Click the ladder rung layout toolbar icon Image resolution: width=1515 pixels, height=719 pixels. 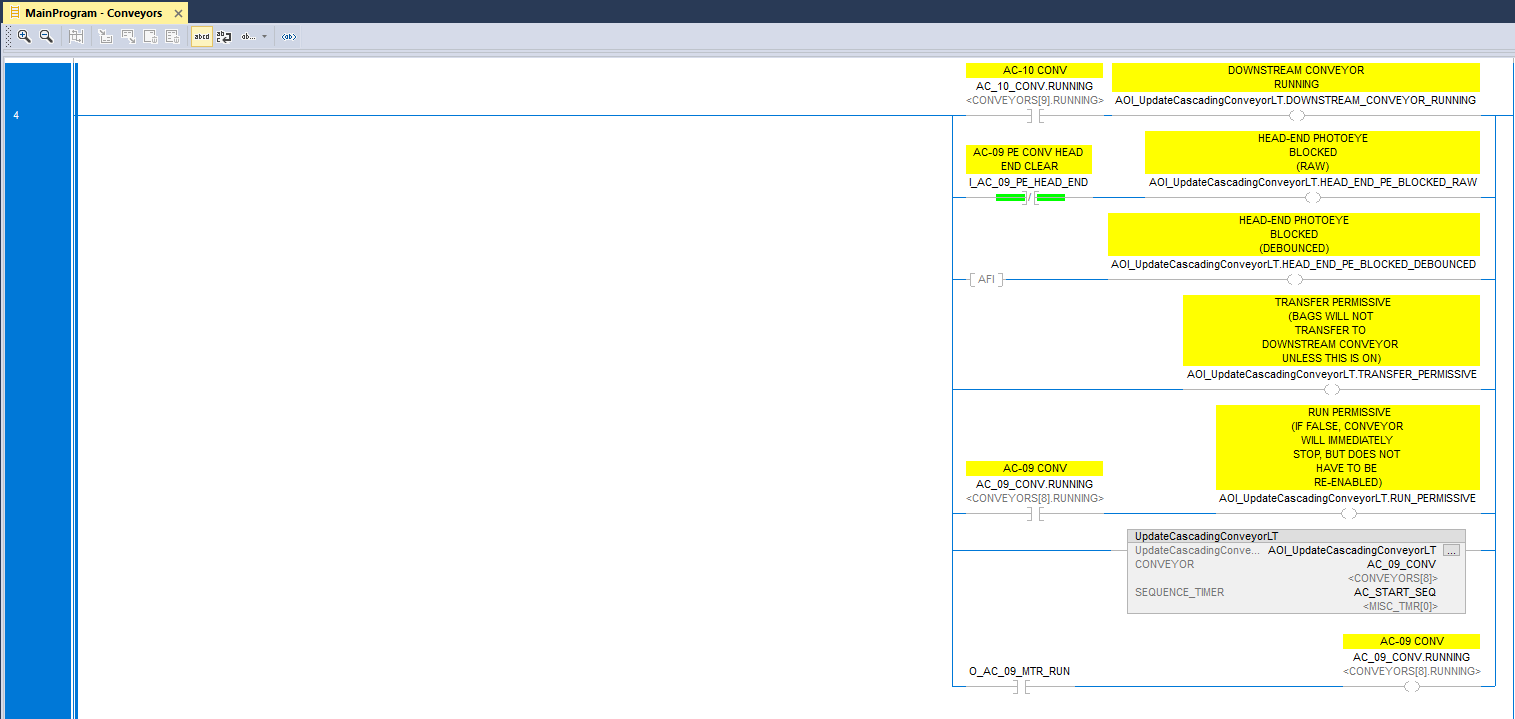click(76, 36)
